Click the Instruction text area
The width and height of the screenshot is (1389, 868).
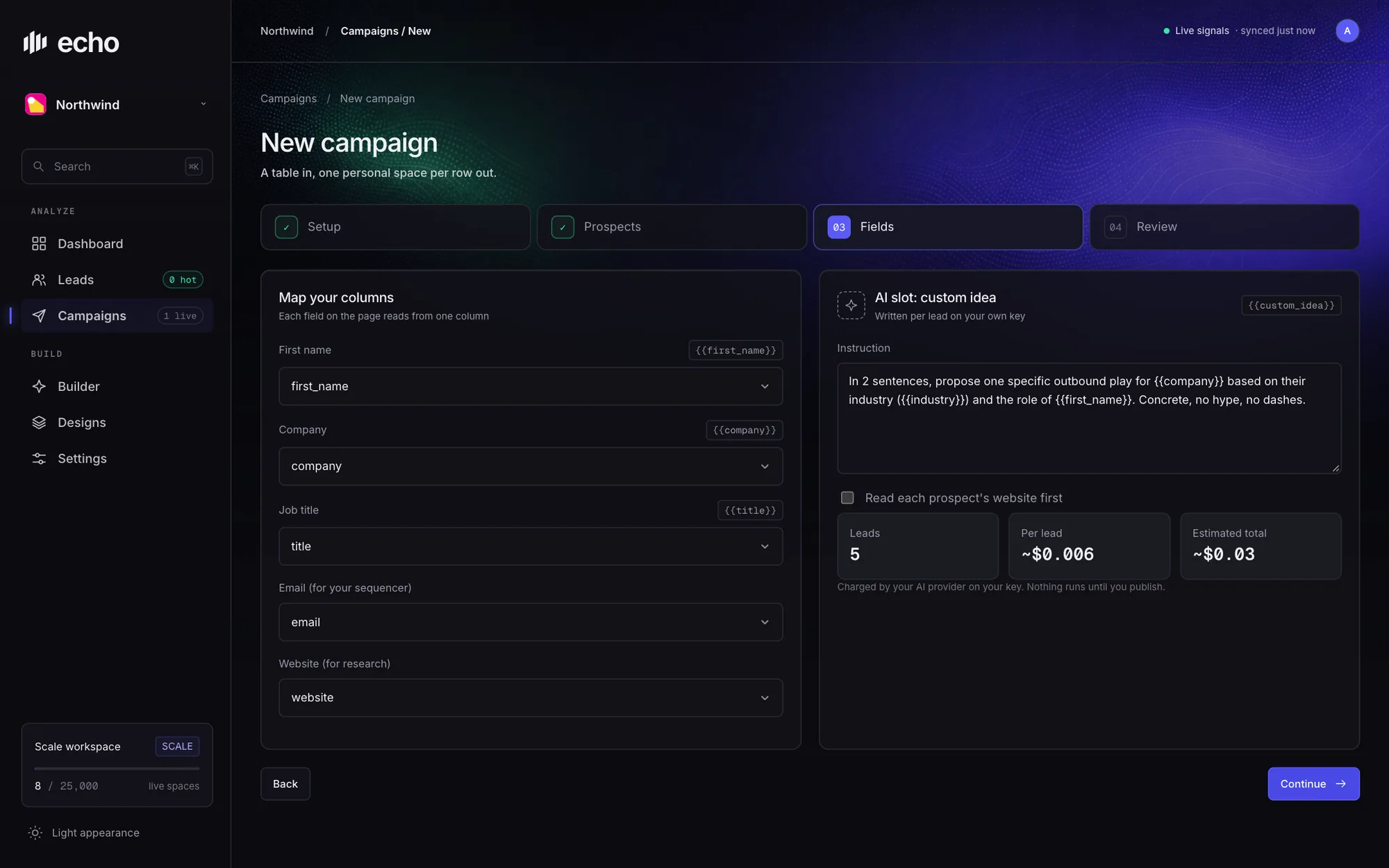pyautogui.click(x=1089, y=419)
